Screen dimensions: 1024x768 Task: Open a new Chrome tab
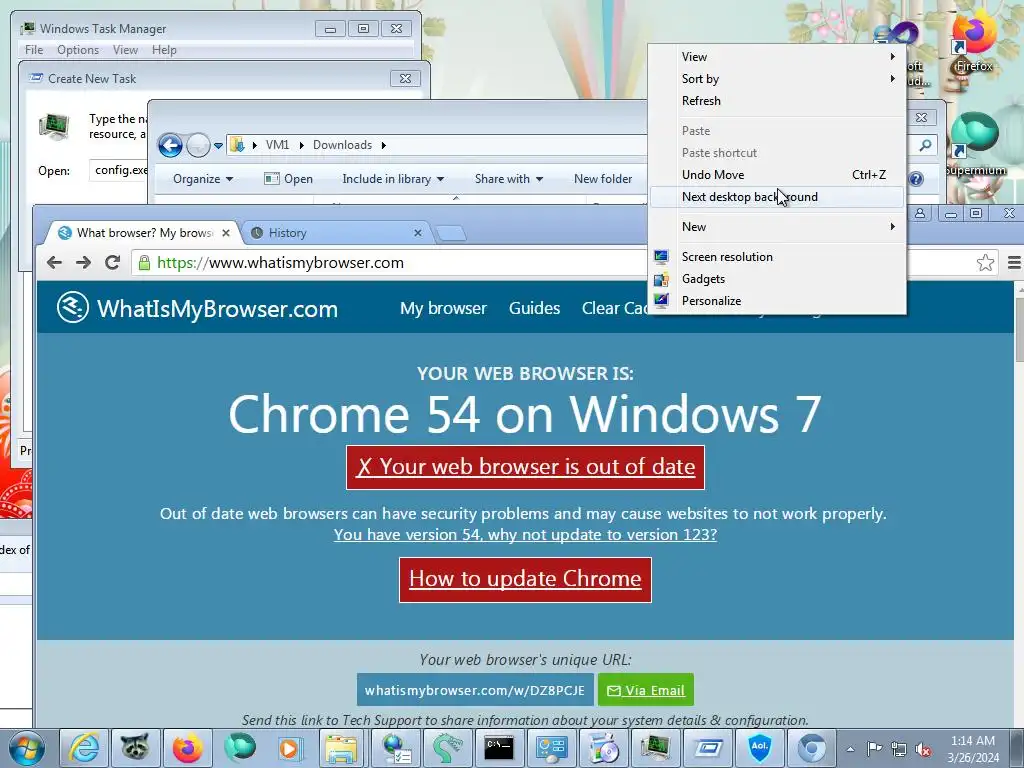(451, 233)
